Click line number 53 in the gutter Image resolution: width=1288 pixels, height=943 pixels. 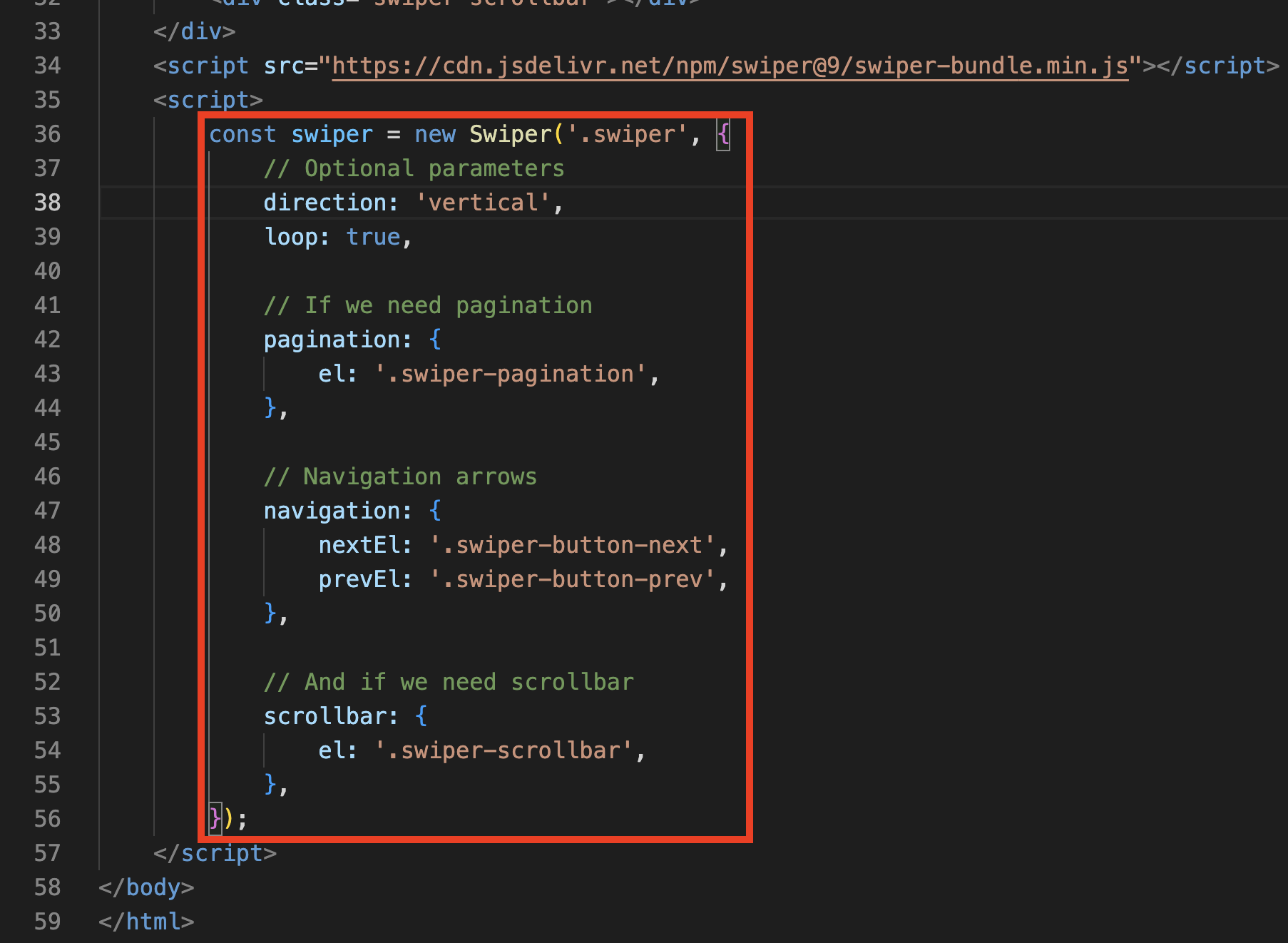pos(48,716)
